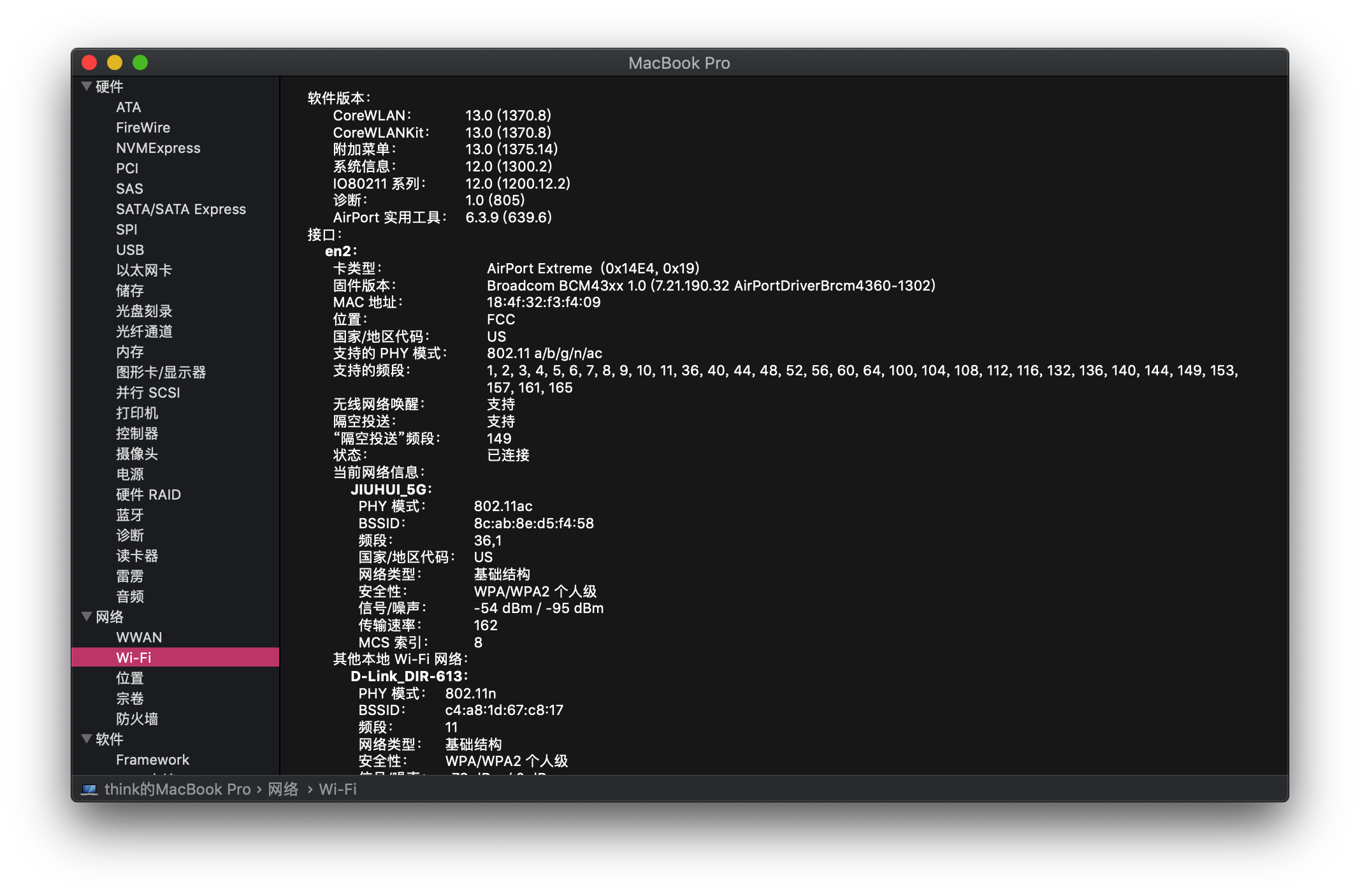The image size is (1360, 896).
Task: Select the highlighted Wi-Fi sidebar item
Action: 134,658
